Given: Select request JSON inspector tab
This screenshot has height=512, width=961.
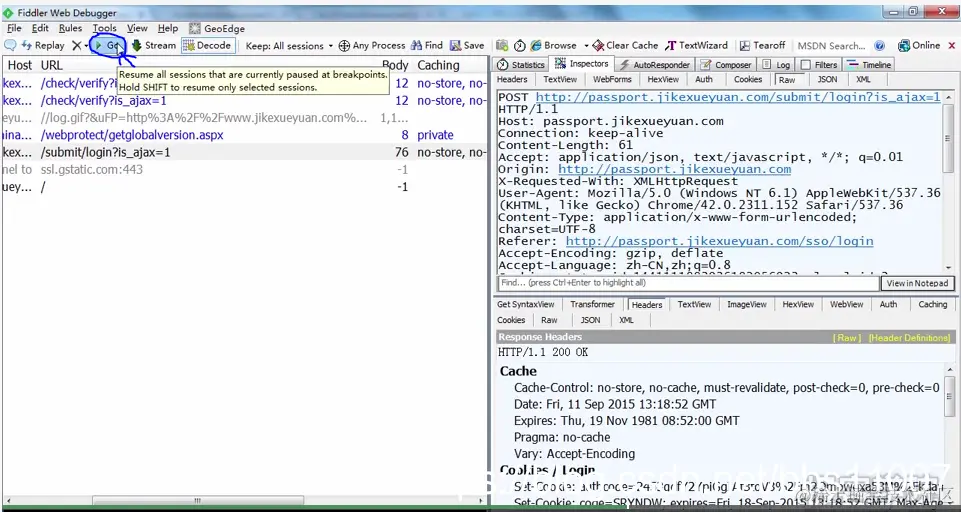Looking at the screenshot, I should tap(827, 79).
